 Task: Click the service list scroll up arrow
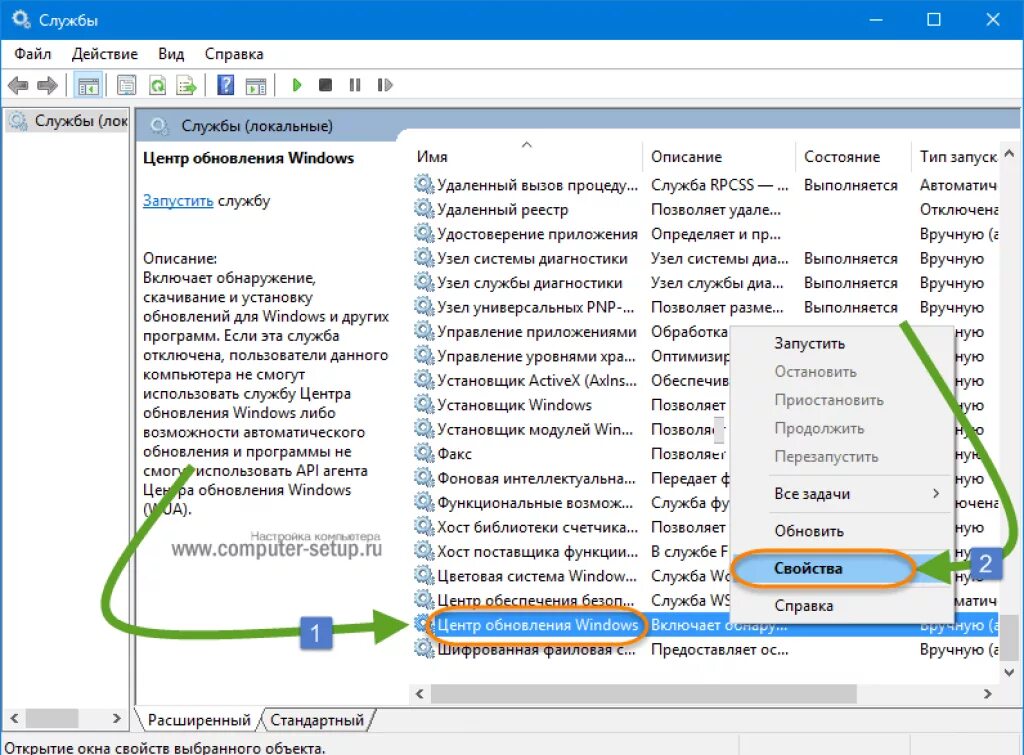point(1009,154)
